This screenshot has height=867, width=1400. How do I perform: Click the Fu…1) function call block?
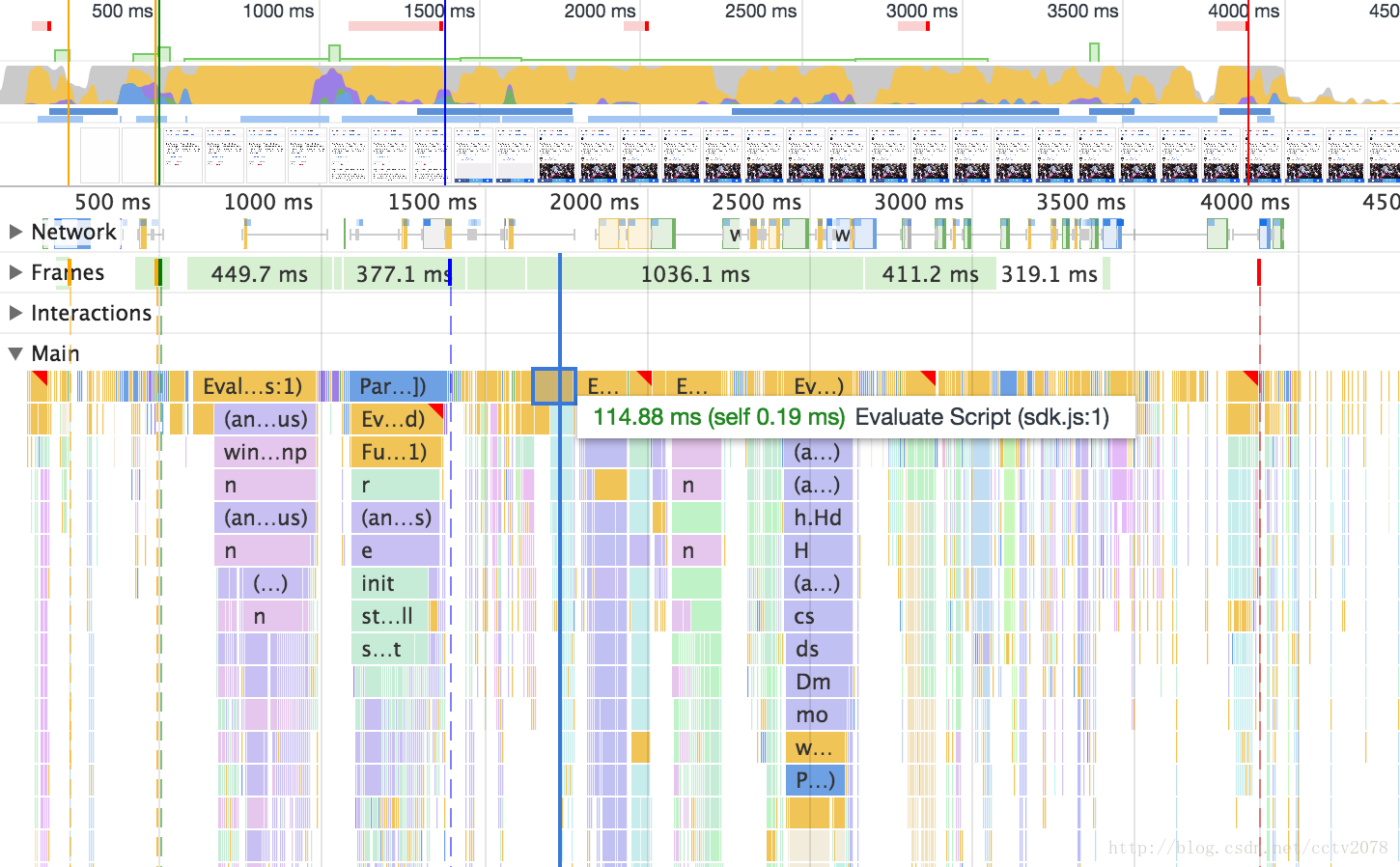coord(396,452)
